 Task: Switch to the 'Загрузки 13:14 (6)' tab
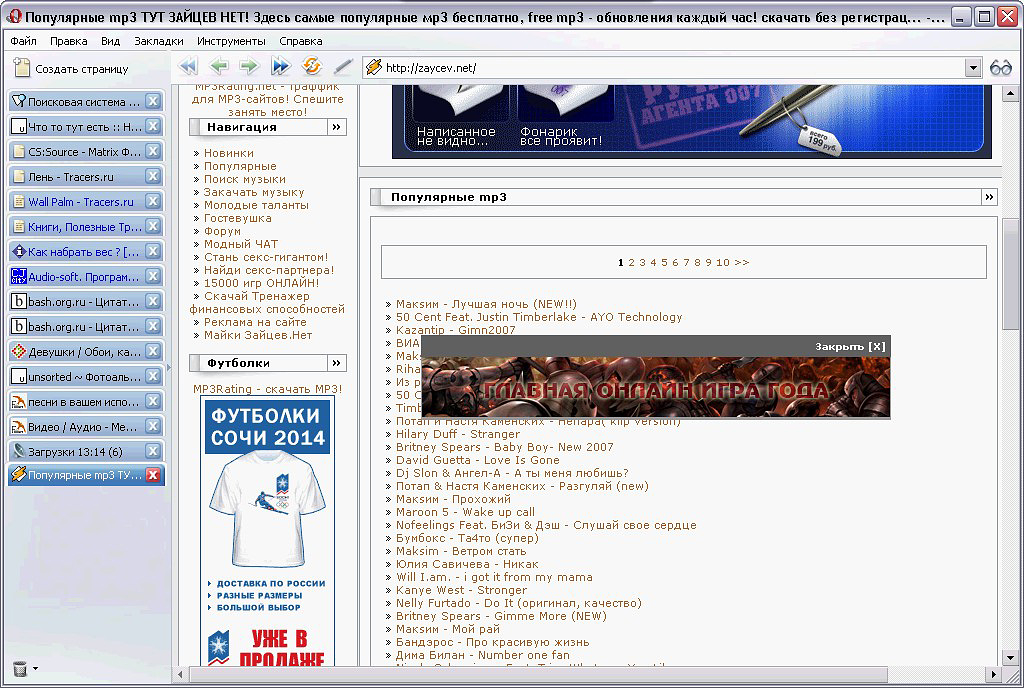point(76,451)
